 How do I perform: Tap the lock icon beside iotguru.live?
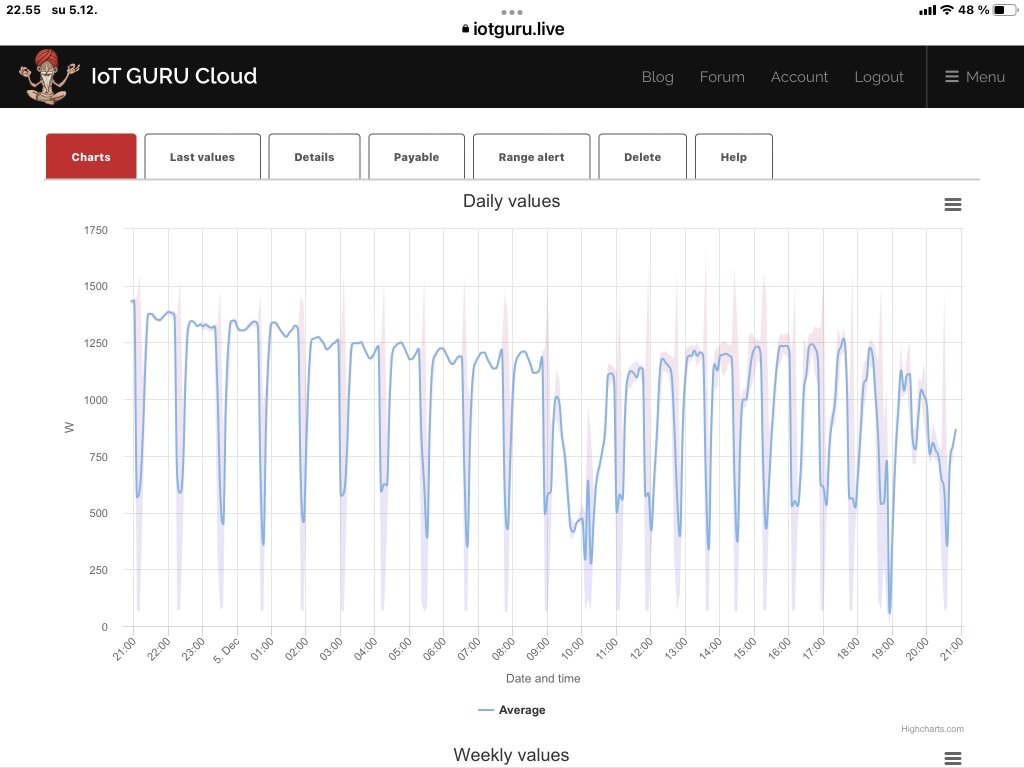pyautogui.click(x=465, y=30)
